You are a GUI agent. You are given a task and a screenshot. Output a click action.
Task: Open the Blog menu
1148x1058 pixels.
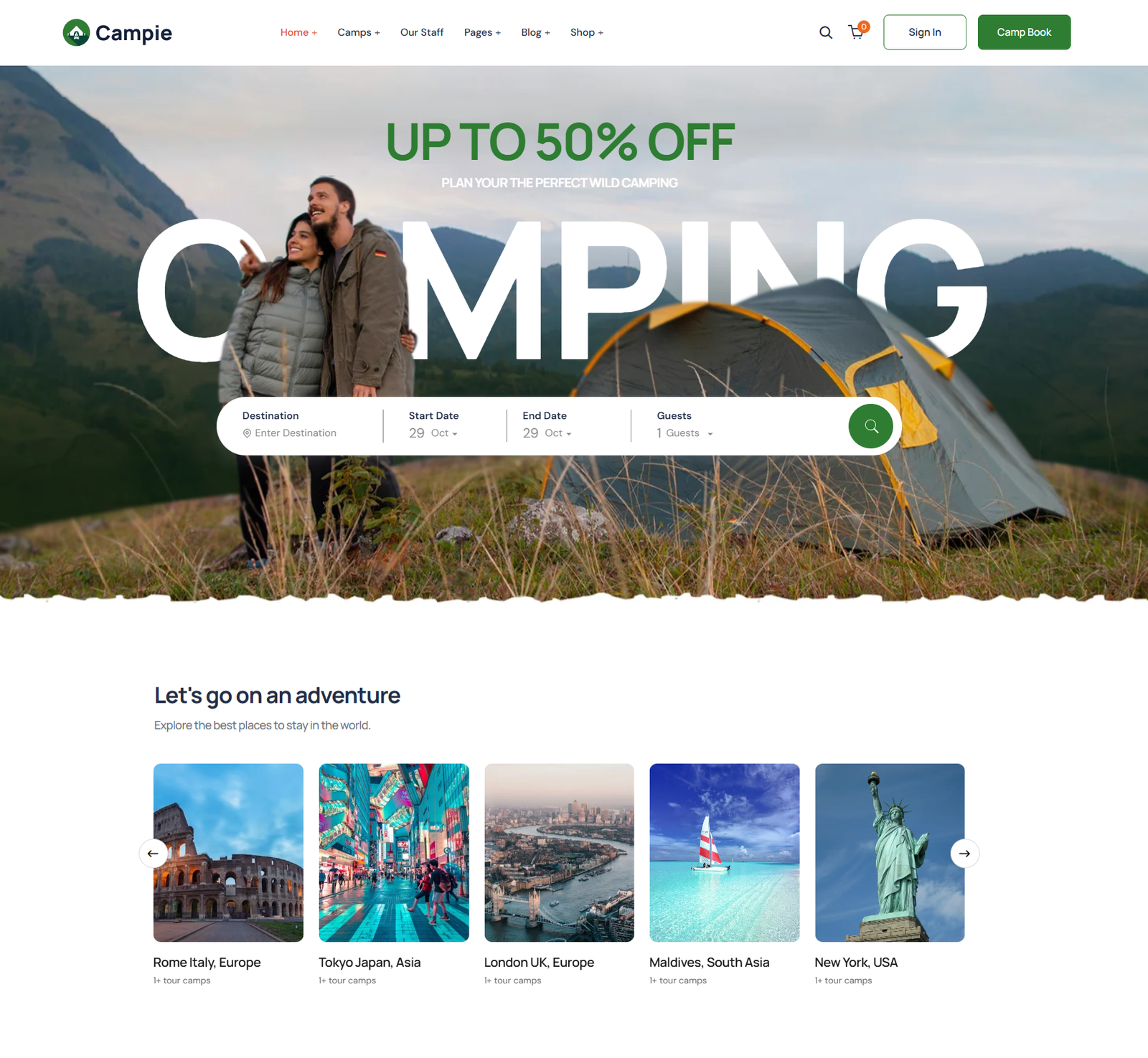pos(536,32)
